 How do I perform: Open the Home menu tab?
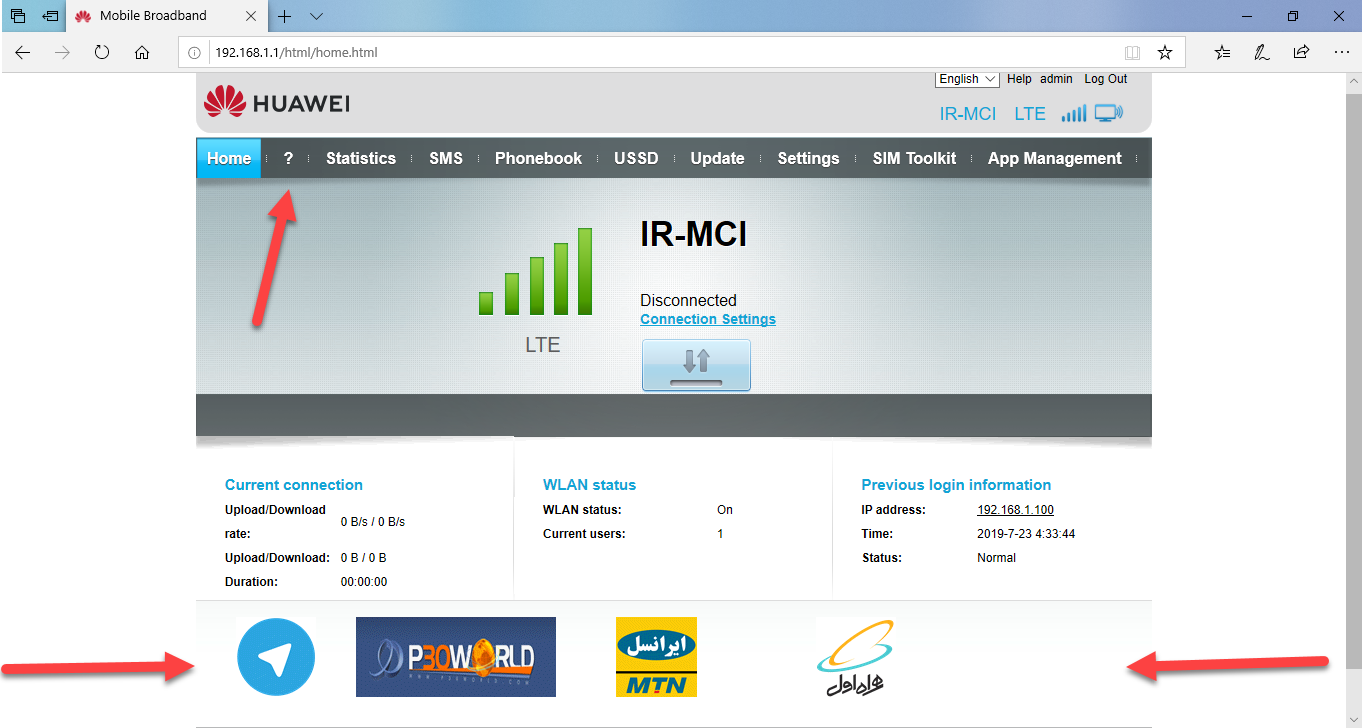229,158
